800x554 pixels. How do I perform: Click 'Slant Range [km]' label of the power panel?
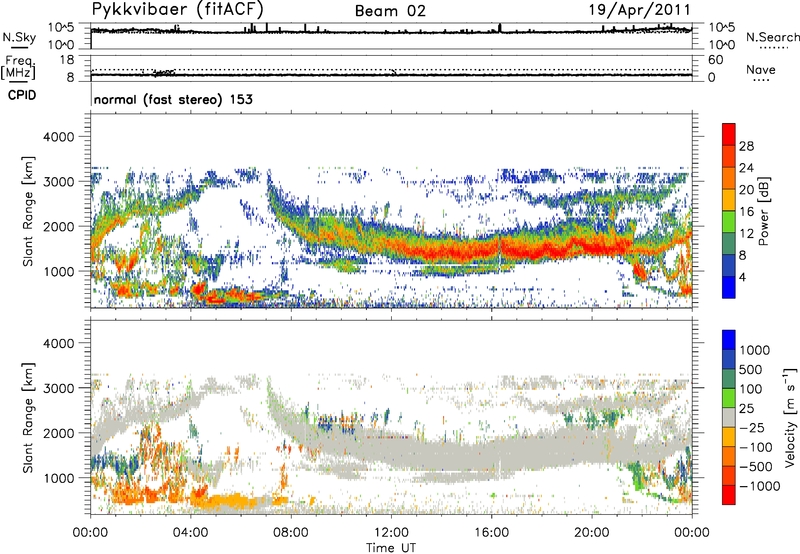pyautogui.click(x=28, y=211)
